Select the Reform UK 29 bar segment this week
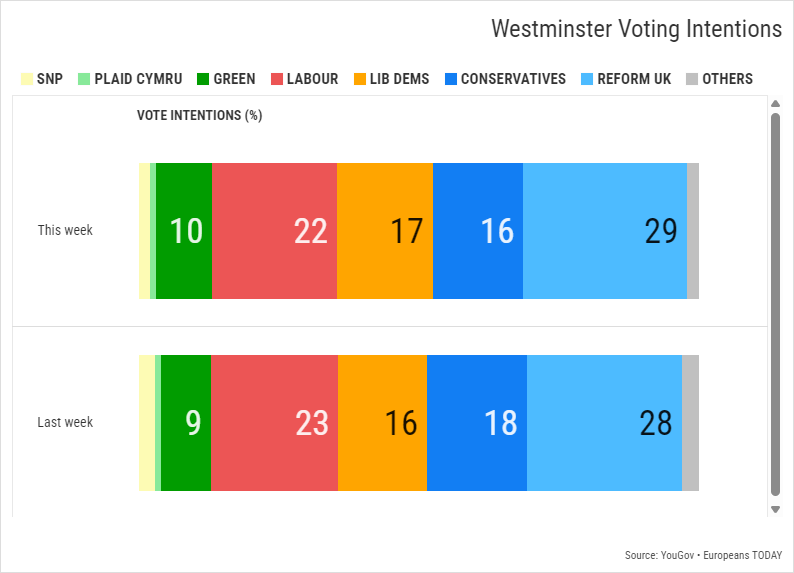This screenshot has height=573, width=794. coord(605,231)
